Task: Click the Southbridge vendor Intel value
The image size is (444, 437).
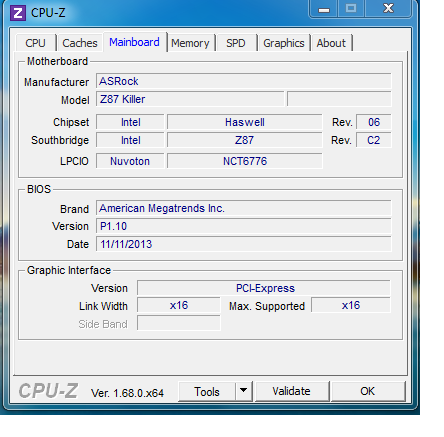Action: (130, 140)
